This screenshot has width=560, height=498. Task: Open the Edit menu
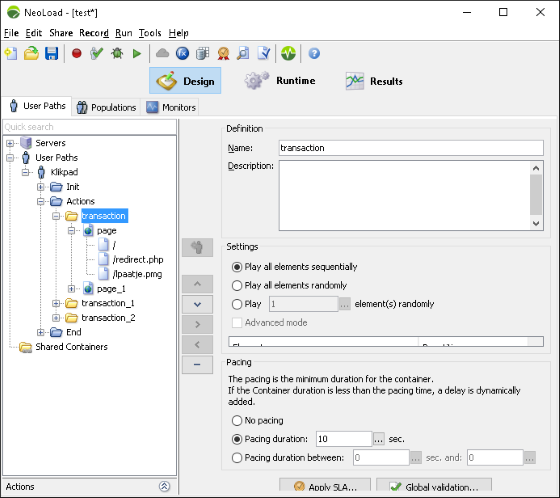(34, 33)
